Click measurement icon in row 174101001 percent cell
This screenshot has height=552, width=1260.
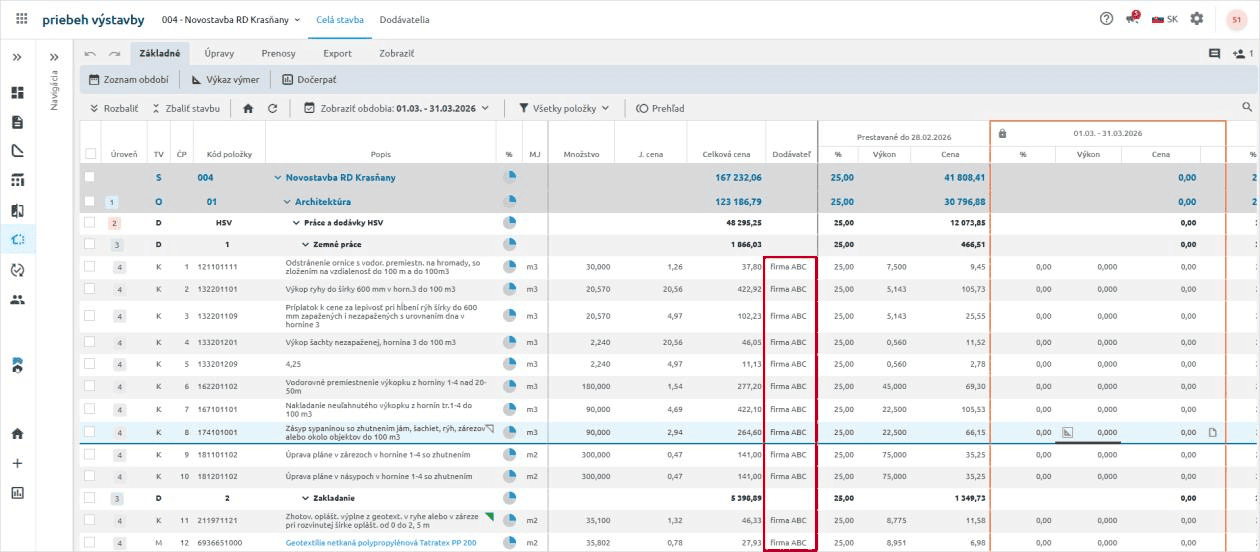click(x=1067, y=432)
